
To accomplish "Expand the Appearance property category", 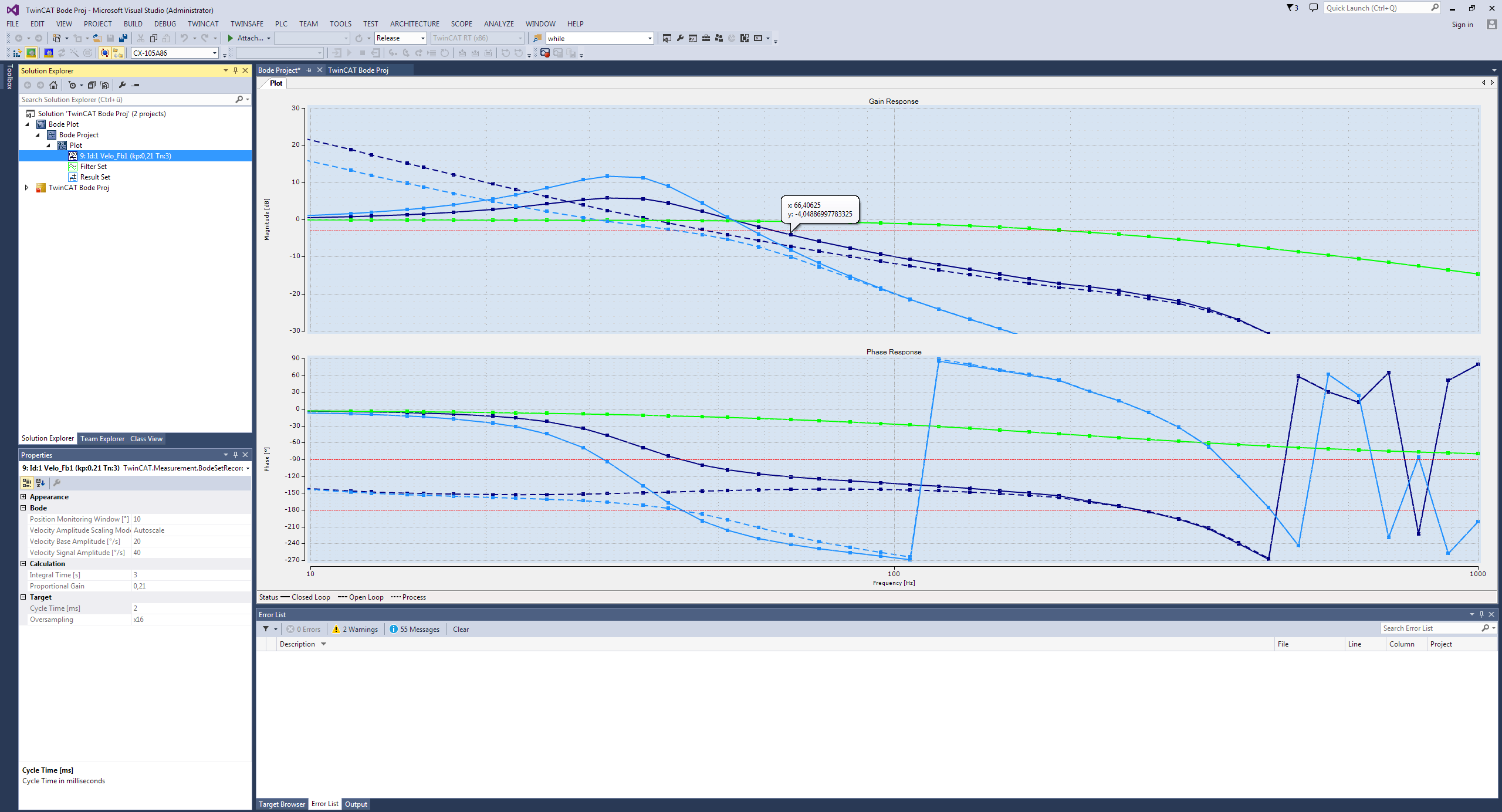I will point(23,497).
